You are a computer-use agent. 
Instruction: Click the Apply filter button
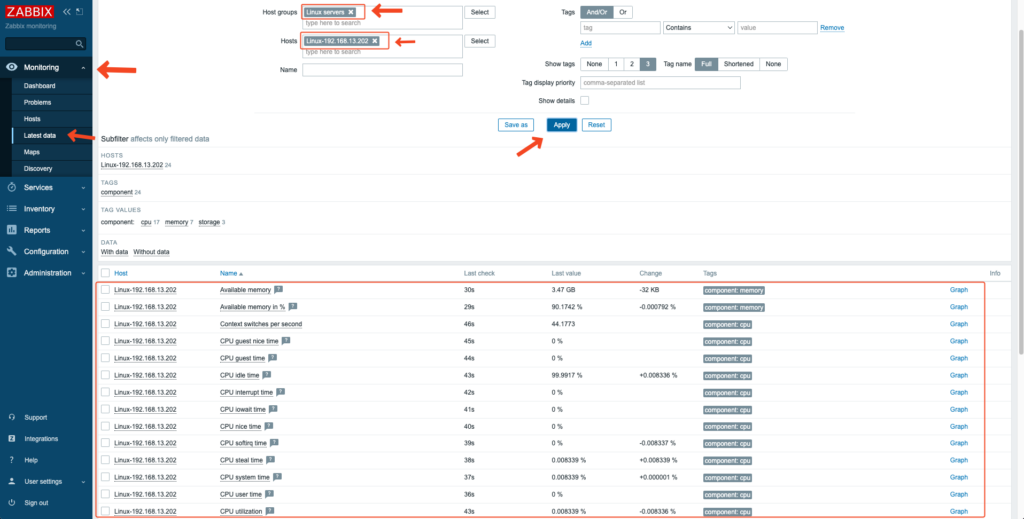tap(562, 125)
